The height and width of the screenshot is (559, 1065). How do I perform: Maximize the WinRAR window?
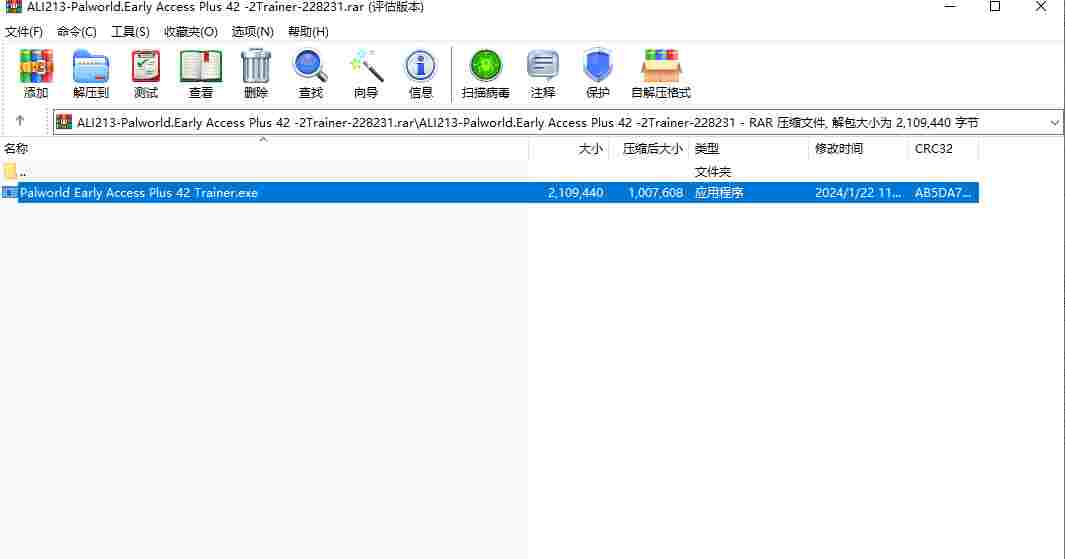coord(995,7)
